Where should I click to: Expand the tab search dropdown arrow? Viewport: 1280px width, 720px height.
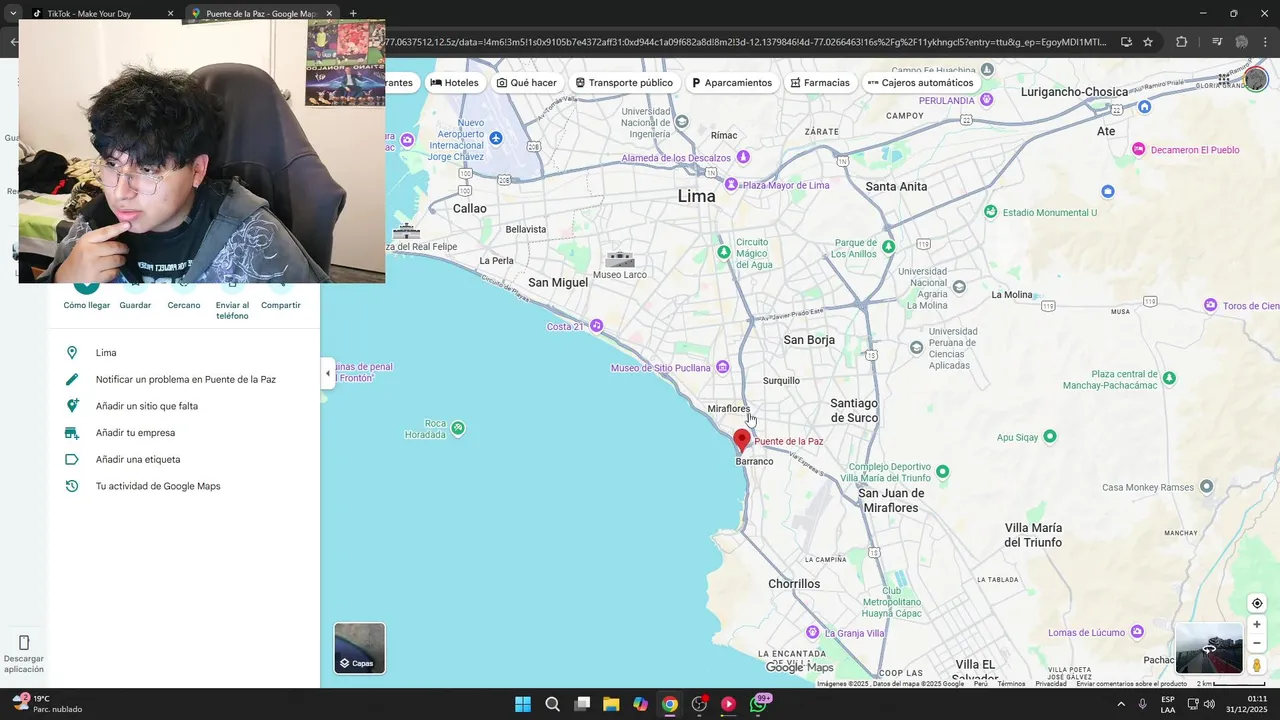13,14
